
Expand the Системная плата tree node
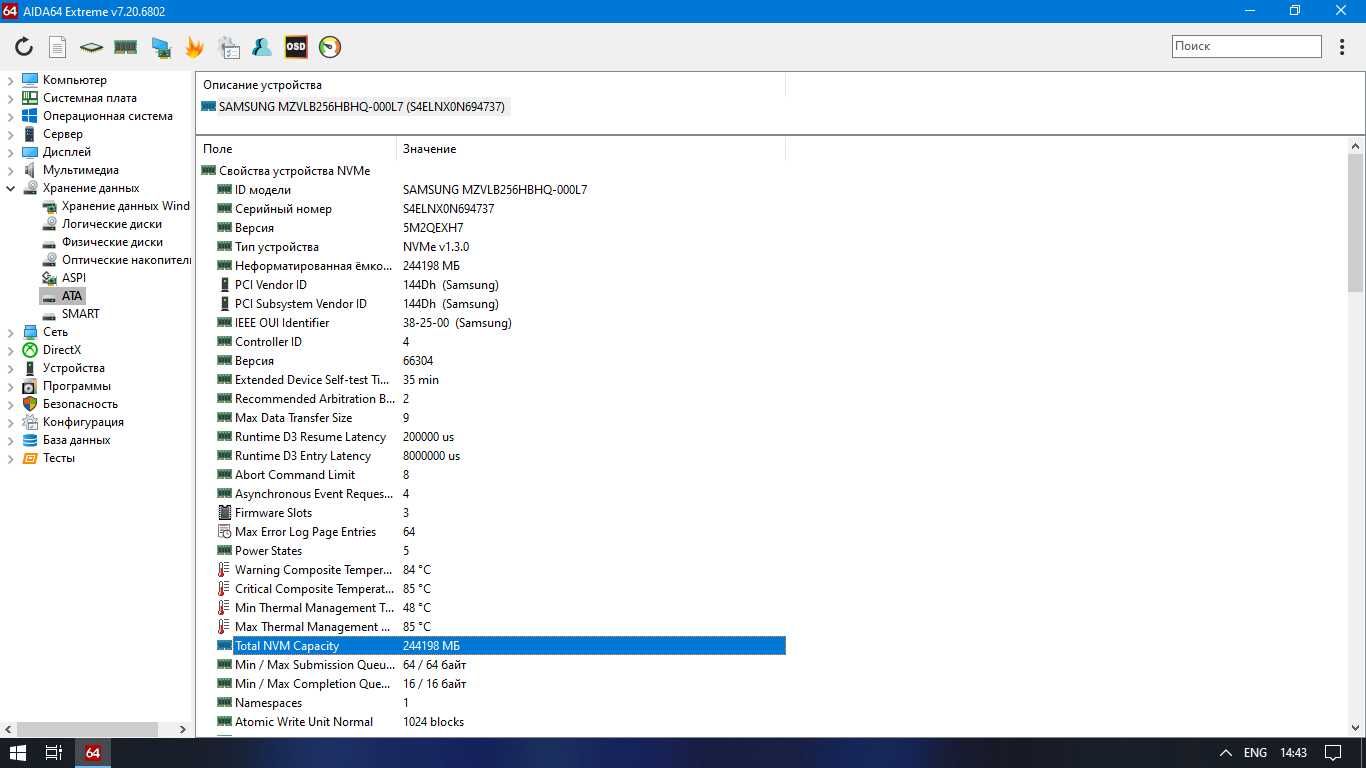coord(11,98)
